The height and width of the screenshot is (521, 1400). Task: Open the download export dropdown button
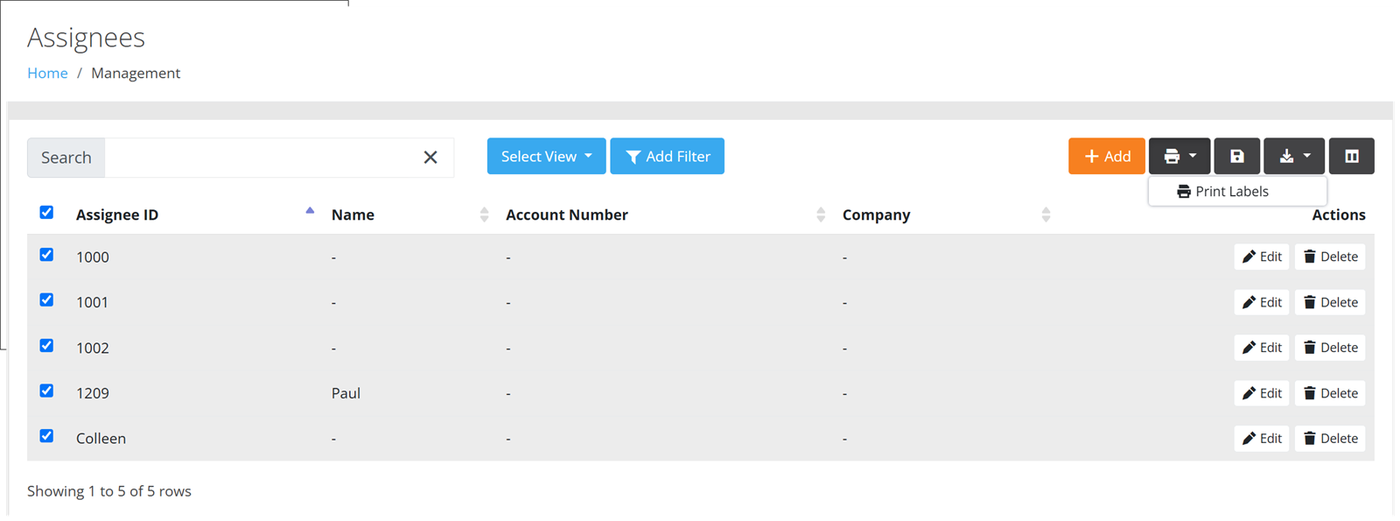click(1294, 156)
